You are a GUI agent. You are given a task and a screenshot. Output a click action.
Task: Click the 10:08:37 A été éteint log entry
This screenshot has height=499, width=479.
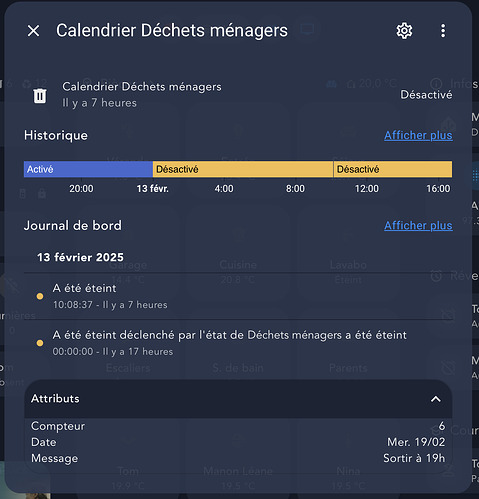238,296
